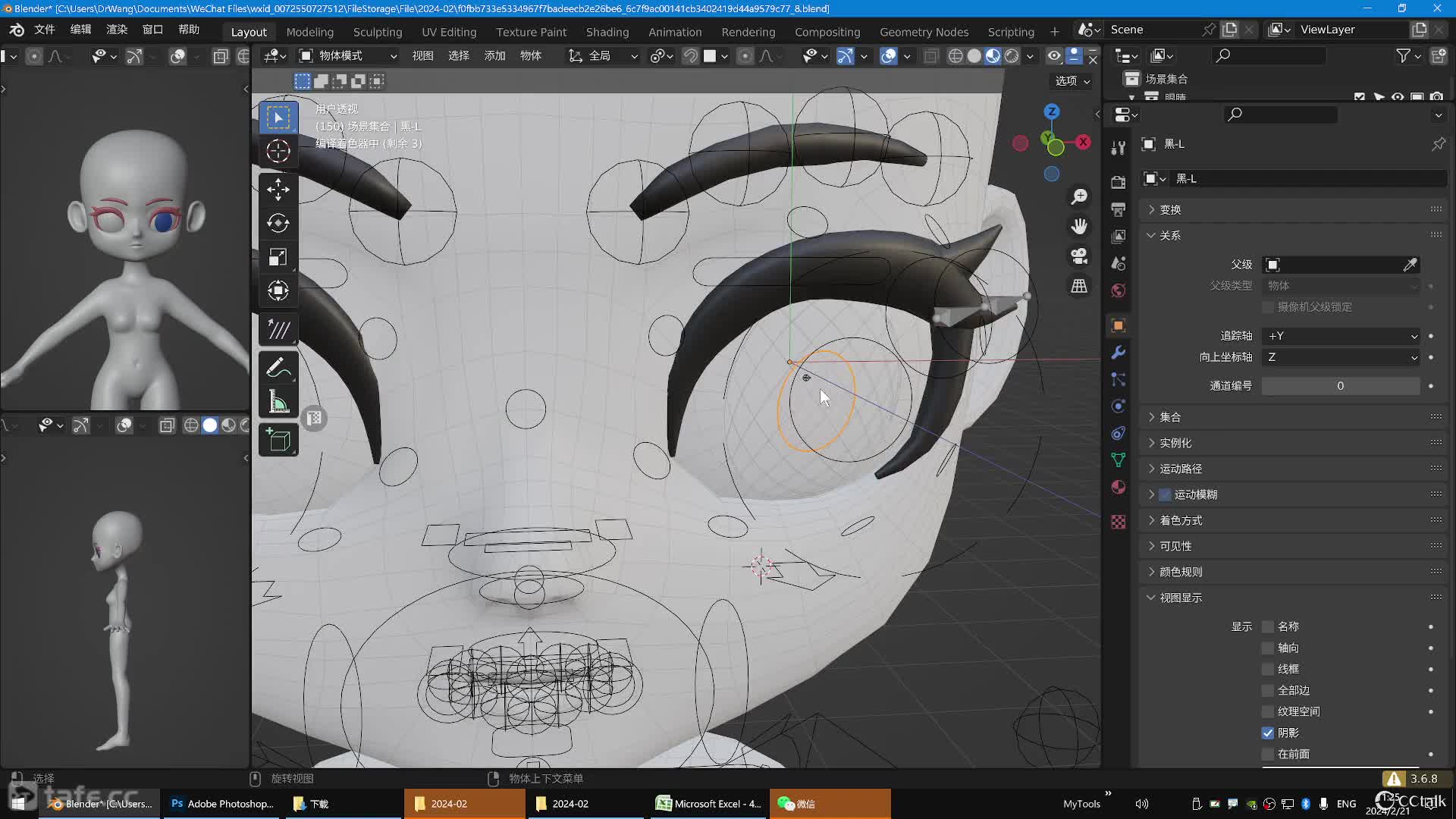Open Texture checker properties tab

coord(1118,522)
